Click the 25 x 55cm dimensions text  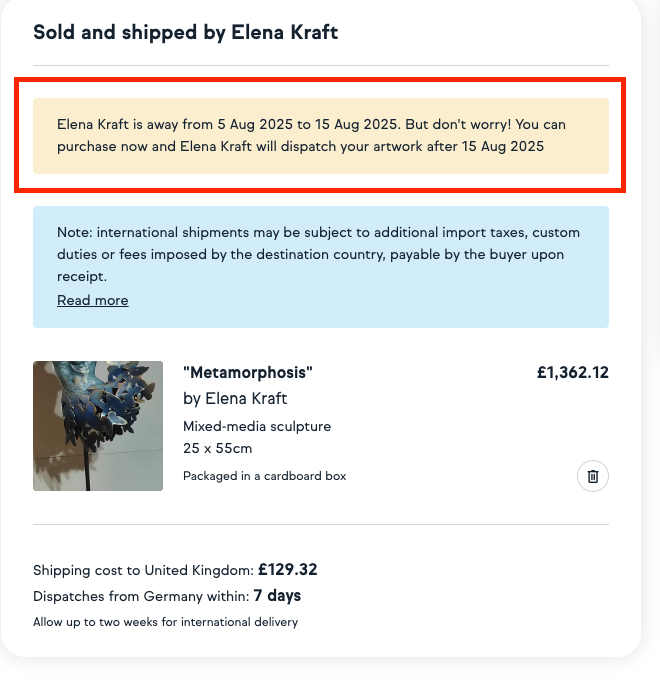click(217, 448)
